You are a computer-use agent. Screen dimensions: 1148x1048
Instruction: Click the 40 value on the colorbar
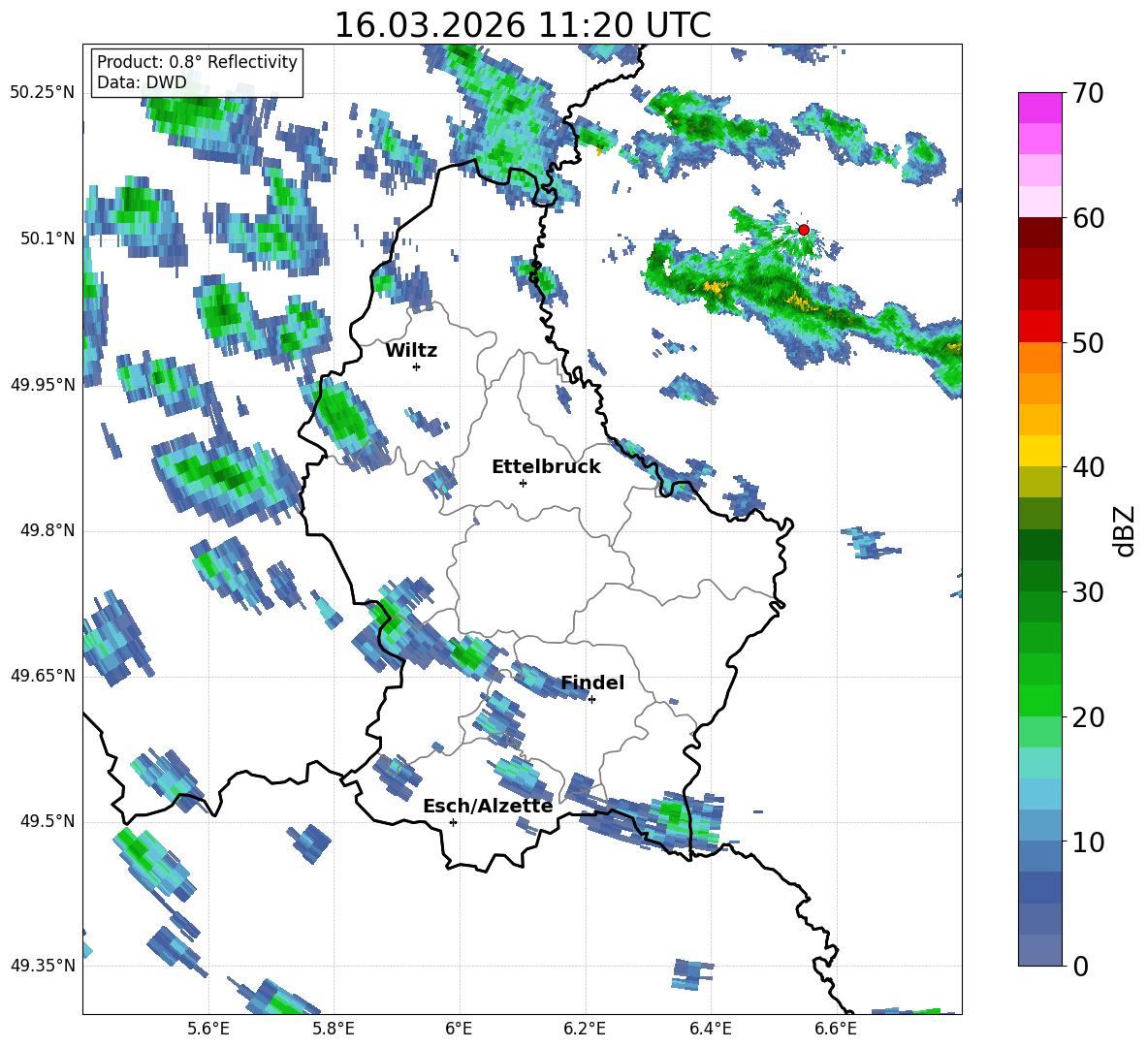[1088, 467]
